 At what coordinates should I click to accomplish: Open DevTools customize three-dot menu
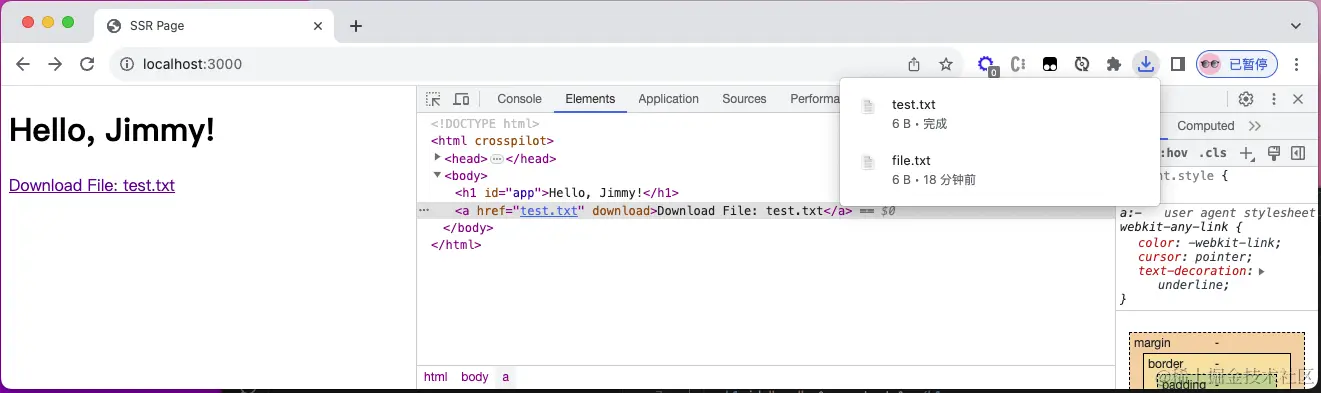pos(1274,99)
